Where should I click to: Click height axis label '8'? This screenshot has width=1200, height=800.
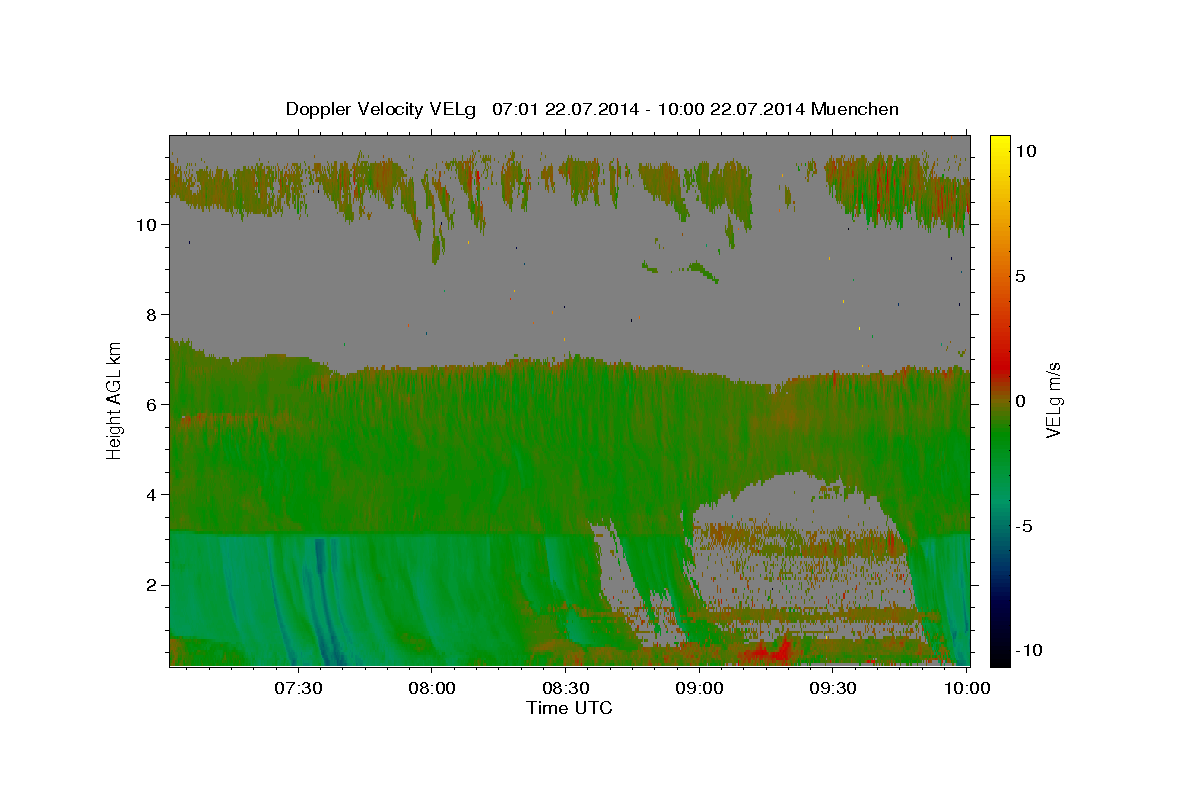(150, 315)
